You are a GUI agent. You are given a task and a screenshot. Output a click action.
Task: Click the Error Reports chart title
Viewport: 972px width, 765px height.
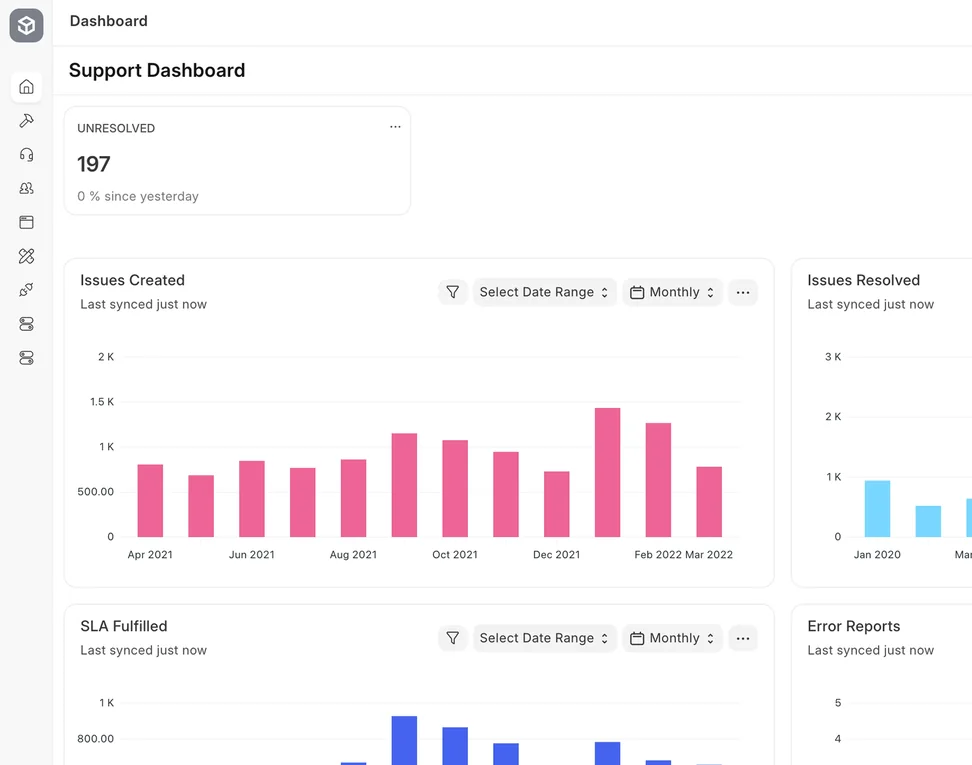pyautogui.click(x=853, y=626)
